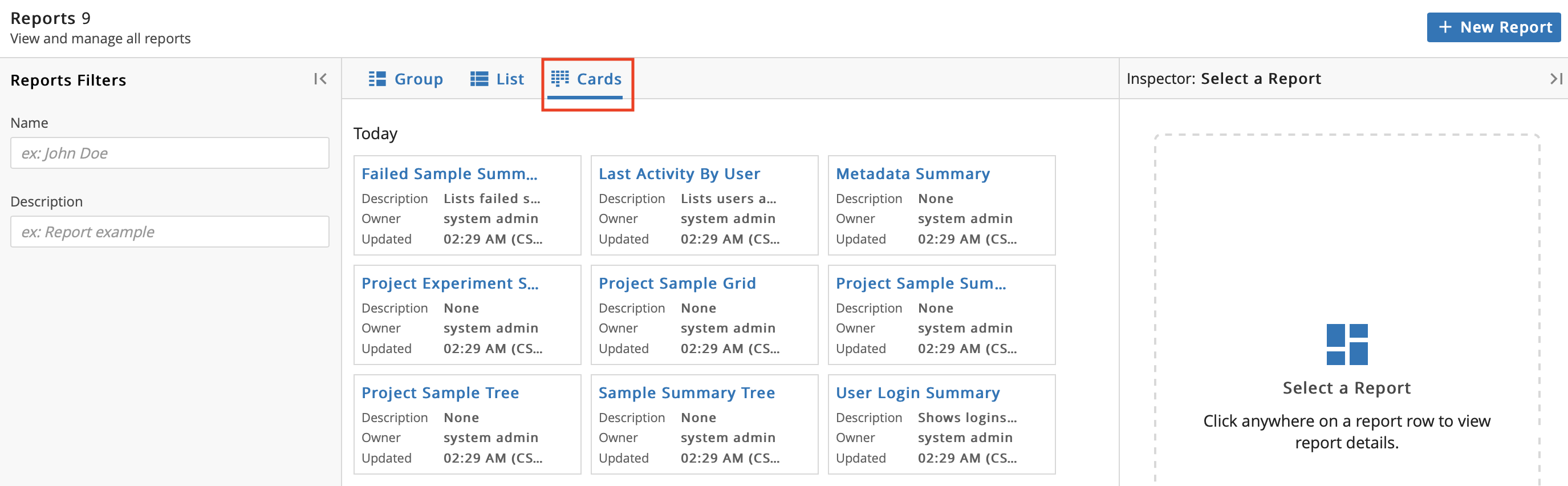Screen dimensions: 1568x486
Task: Open the Metadata Summary report
Action: click(x=912, y=174)
